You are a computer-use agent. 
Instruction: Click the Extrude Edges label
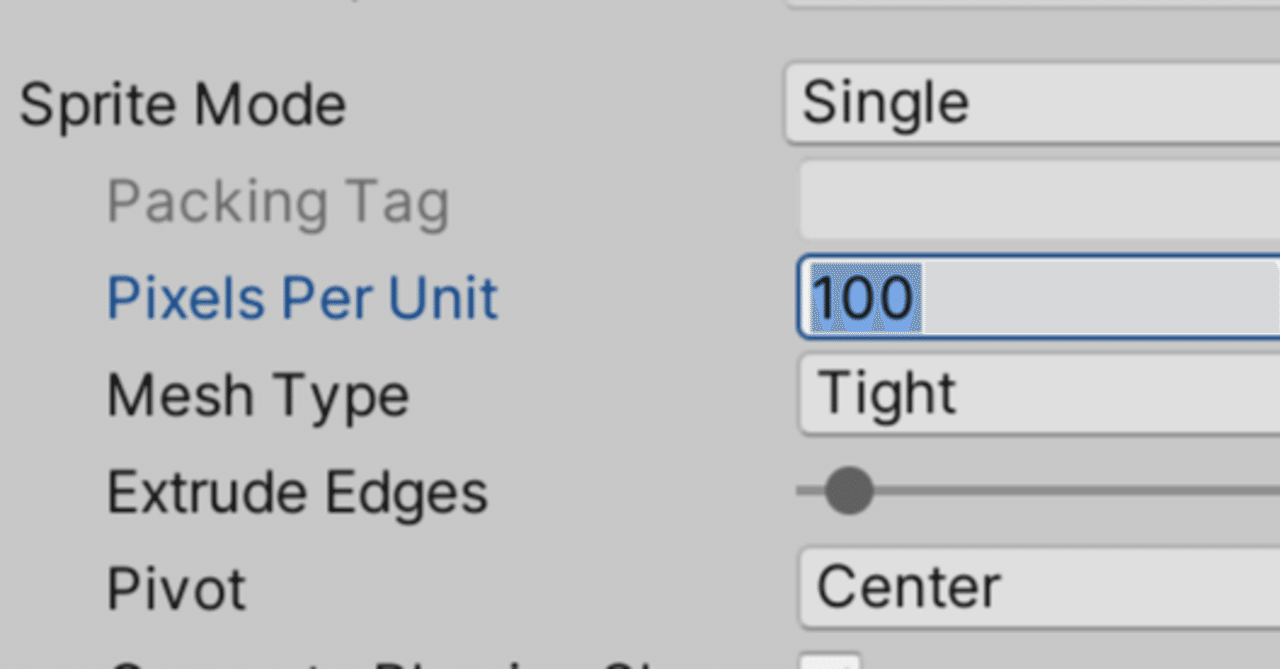[x=296, y=490]
